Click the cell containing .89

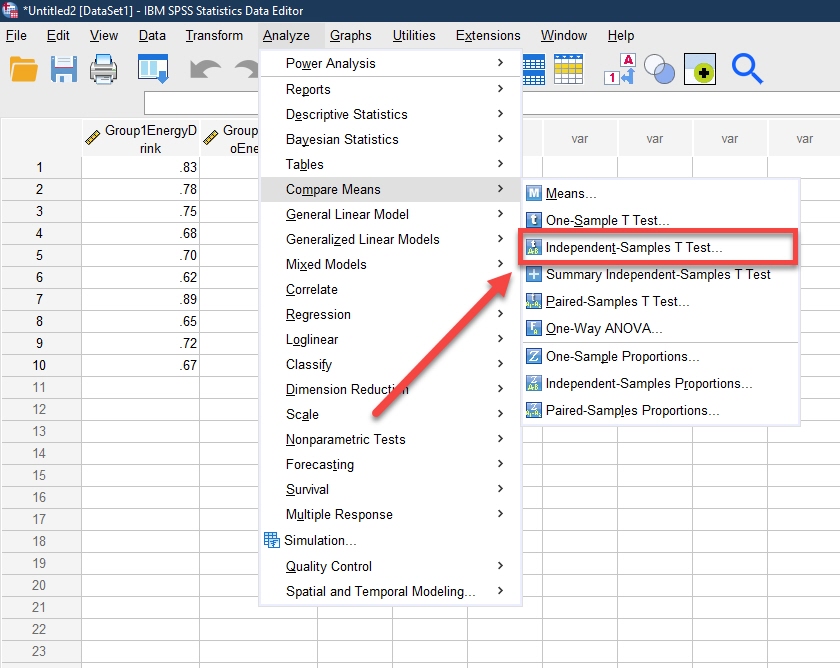tap(140, 300)
